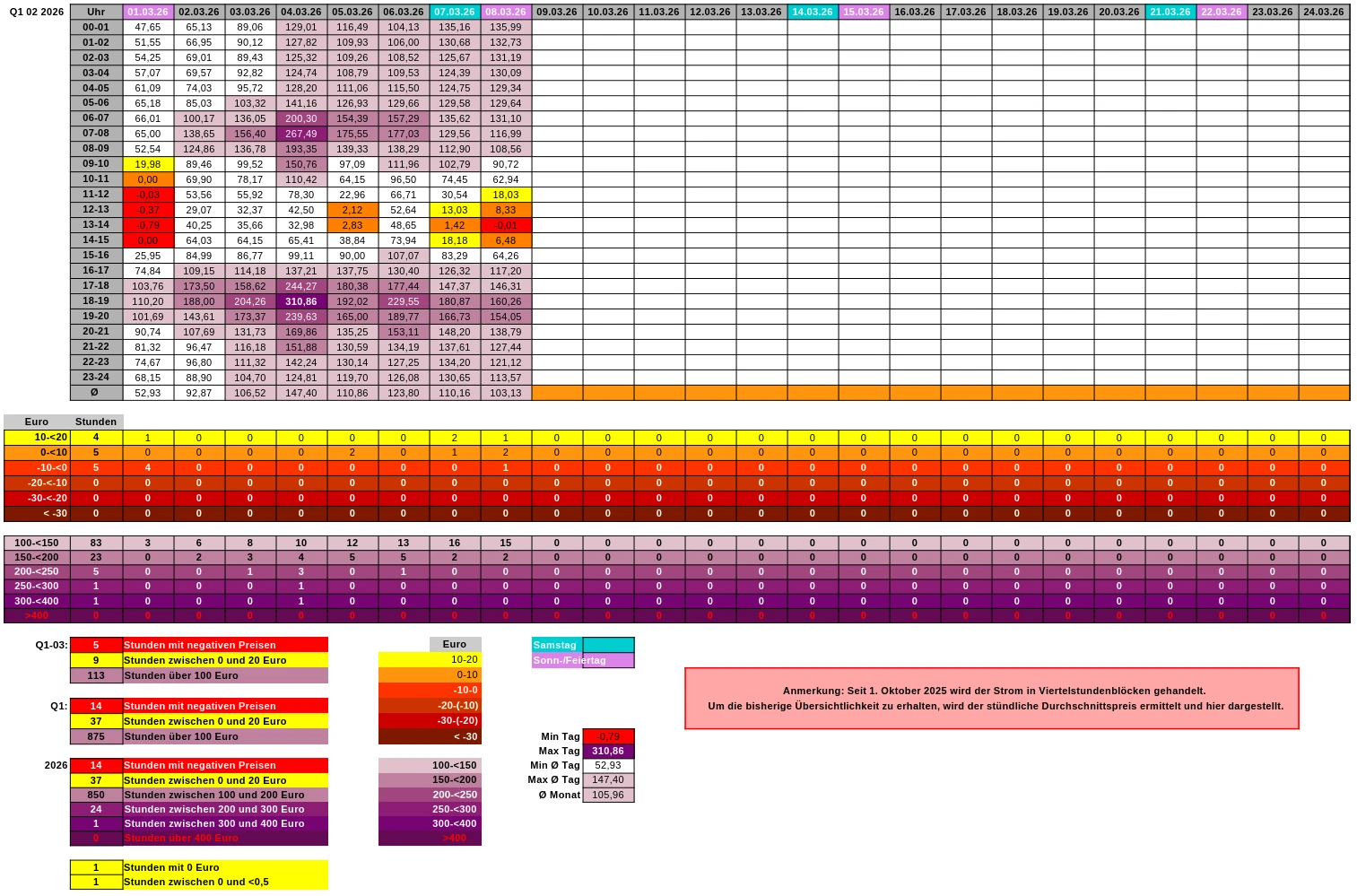This screenshot has height=896, width=1357.
Task: Click the "Q1 02 2026" title cell
Action: [x=36, y=12]
